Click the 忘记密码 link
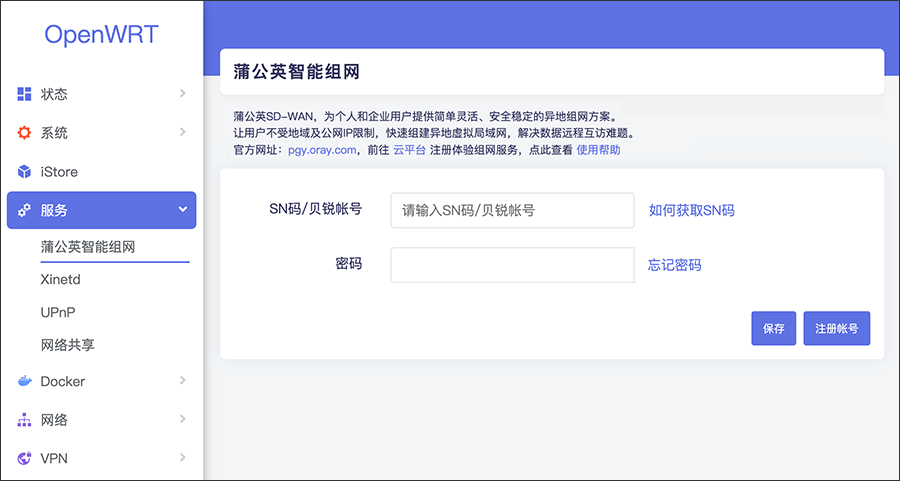900x481 pixels. (674, 265)
